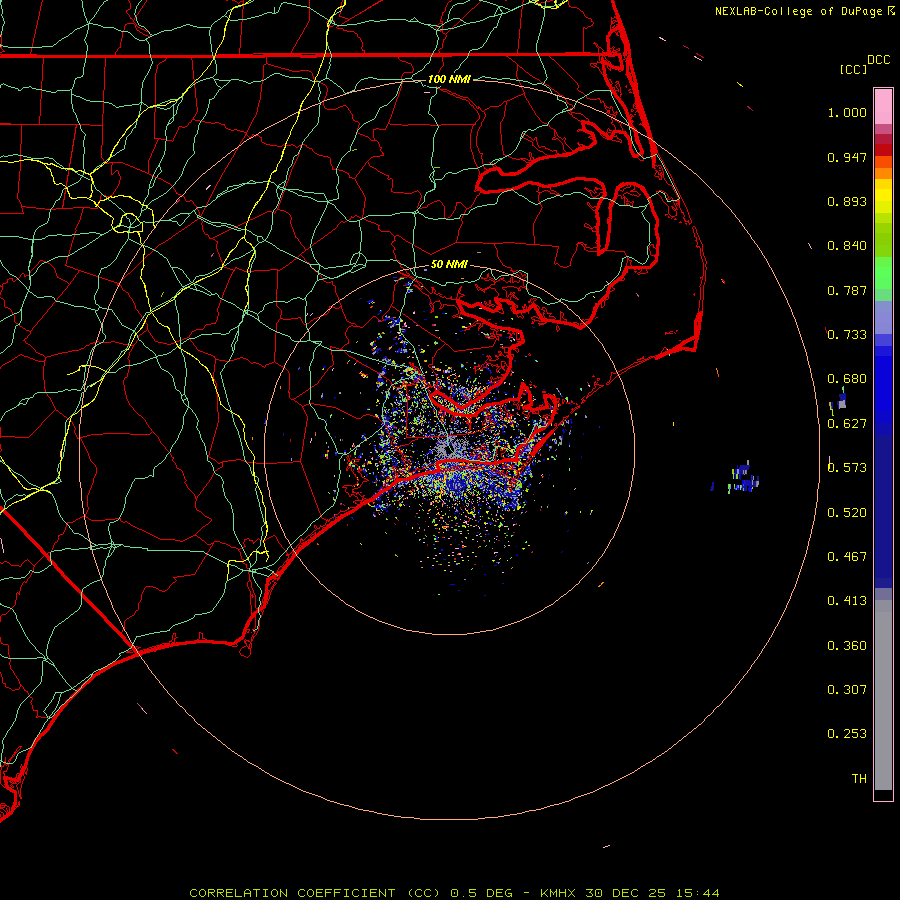Select the [CC] legend unit label

(853, 69)
